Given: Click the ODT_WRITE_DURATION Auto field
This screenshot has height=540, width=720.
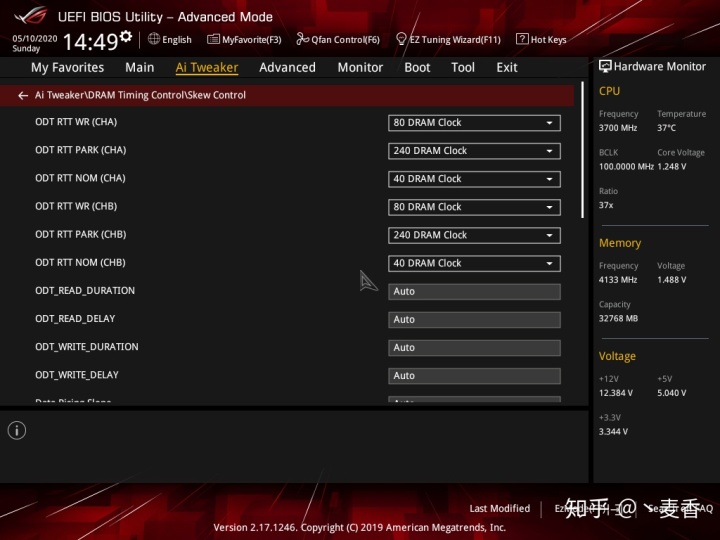Looking at the screenshot, I should [x=474, y=348].
